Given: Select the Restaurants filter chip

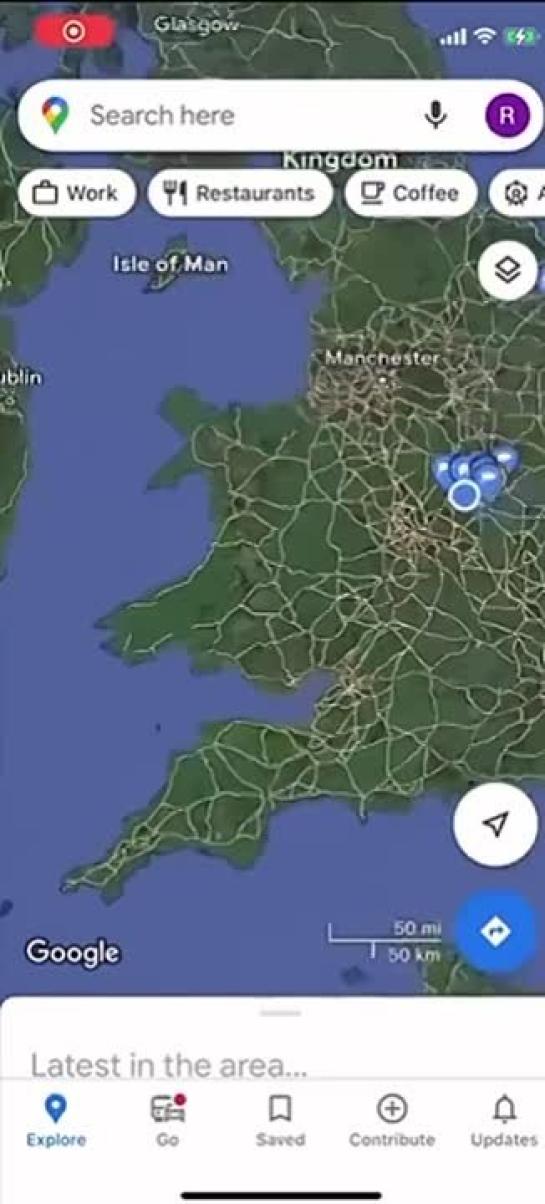Looking at the screenshot, I should tap(240, 193).
